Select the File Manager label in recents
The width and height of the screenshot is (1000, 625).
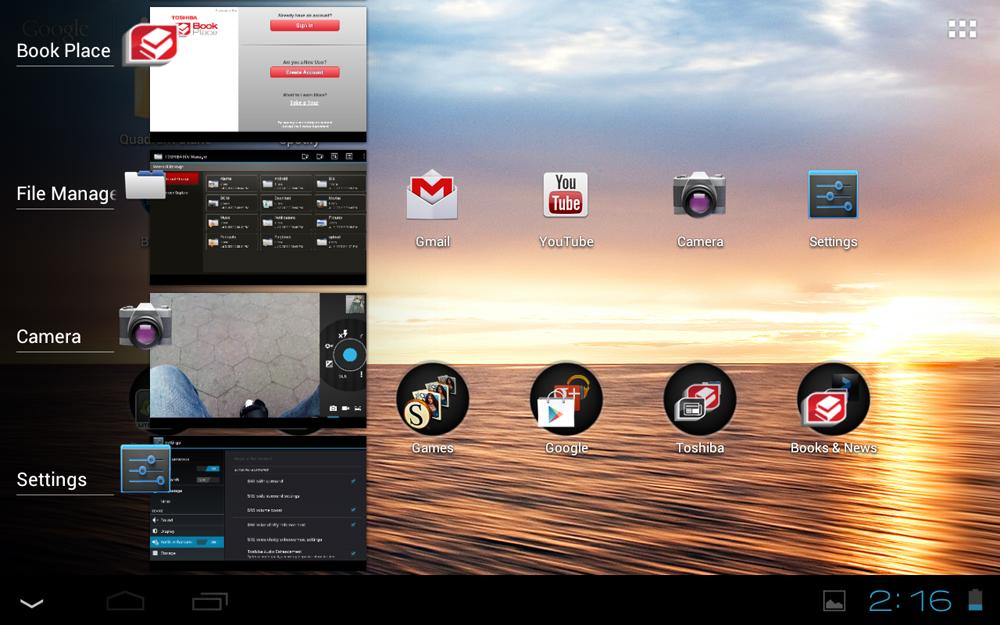pos(66,193)
